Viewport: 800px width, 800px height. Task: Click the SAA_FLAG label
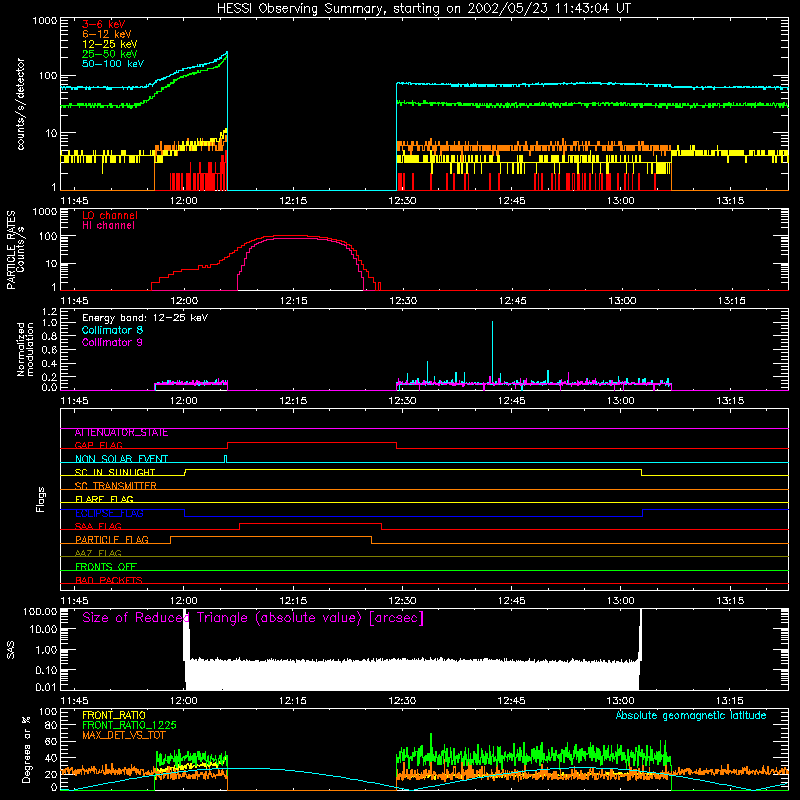(98, 527)
